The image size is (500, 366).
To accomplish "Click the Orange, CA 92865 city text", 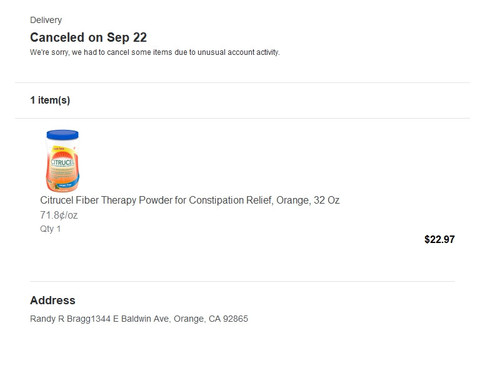I will [211, 319].
